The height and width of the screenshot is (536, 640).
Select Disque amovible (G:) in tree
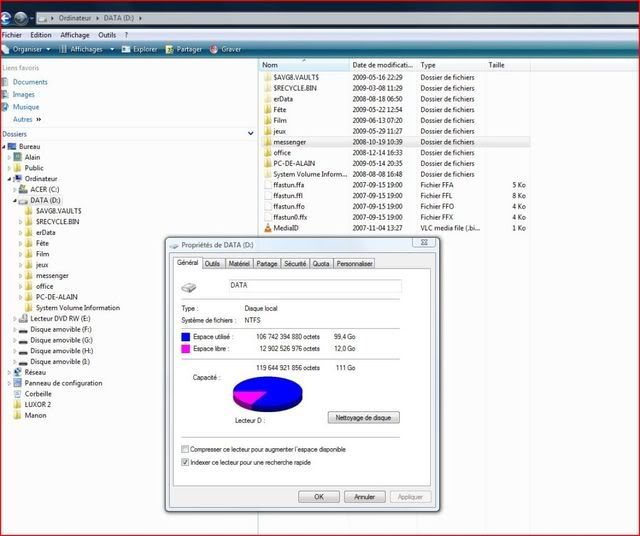[x=61, y=340]
